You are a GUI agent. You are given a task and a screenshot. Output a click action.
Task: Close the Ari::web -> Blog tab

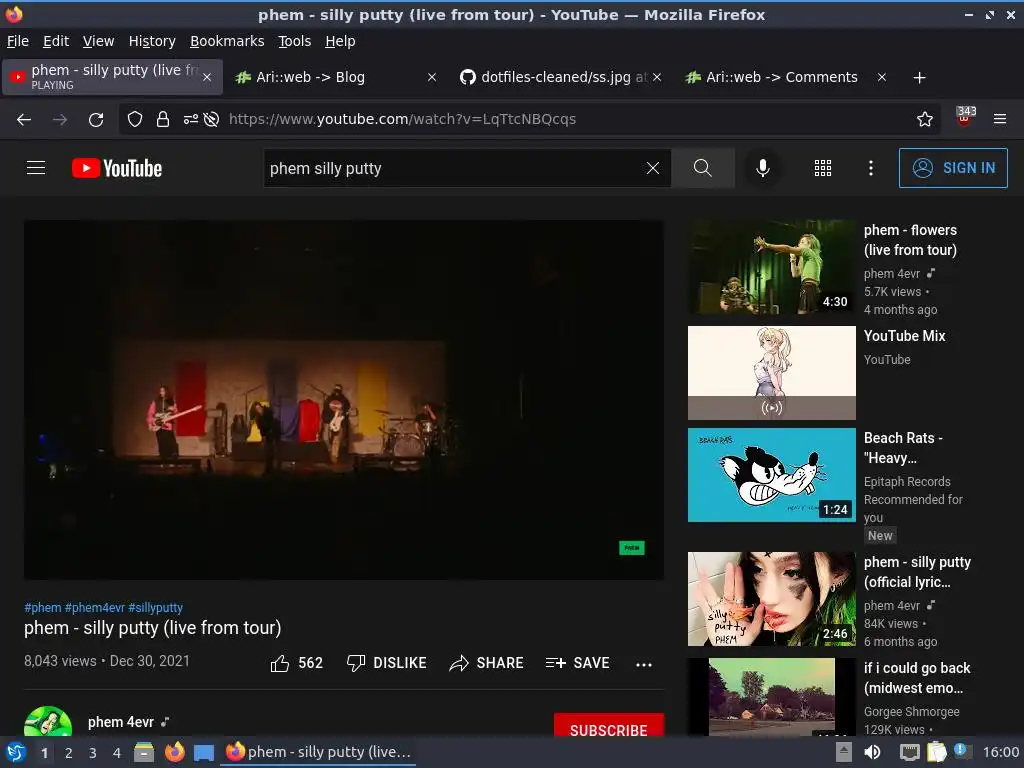(x=432, y=77)
